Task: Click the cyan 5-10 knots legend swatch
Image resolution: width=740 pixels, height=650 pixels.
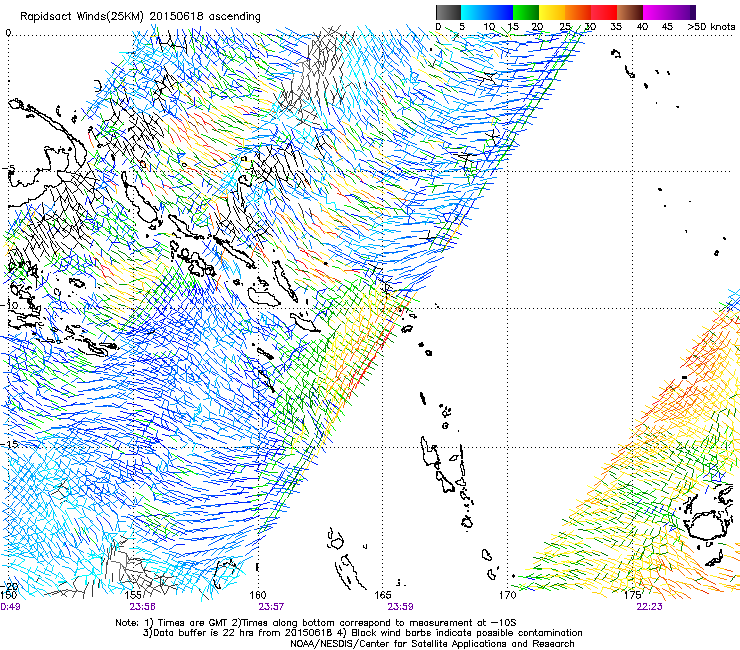Action: click(474, 12)
